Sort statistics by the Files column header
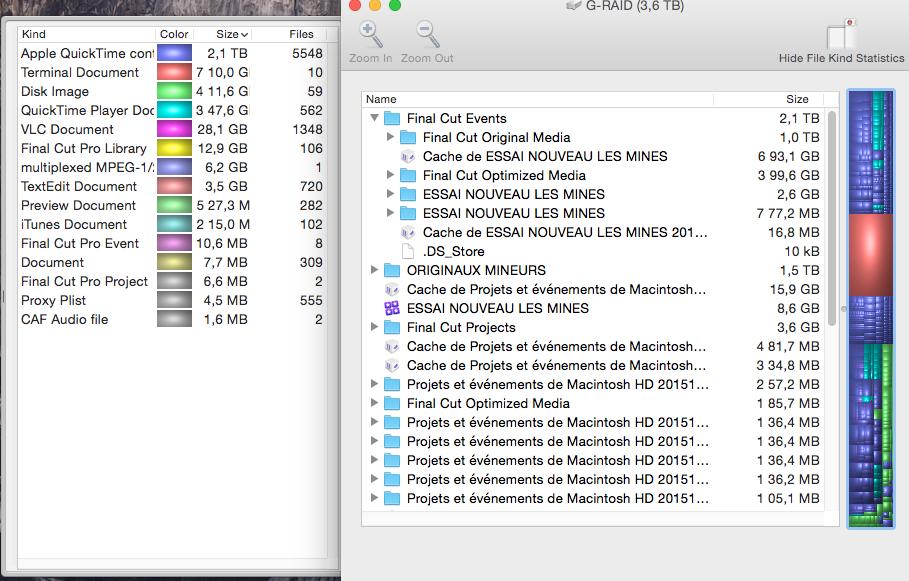The height and width of the screenshot is (581, 909). (x=289, y=34)
